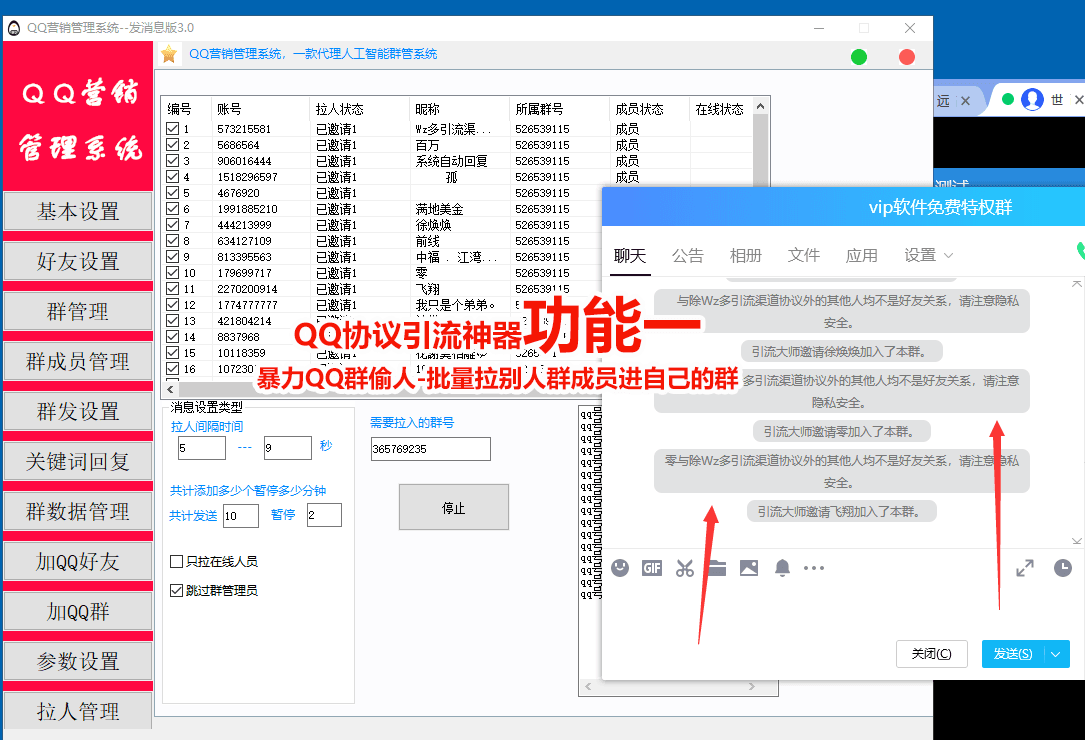Open the emoji picker in chat toolbar
Viewport: 1085px width, 740px height.
620,568
